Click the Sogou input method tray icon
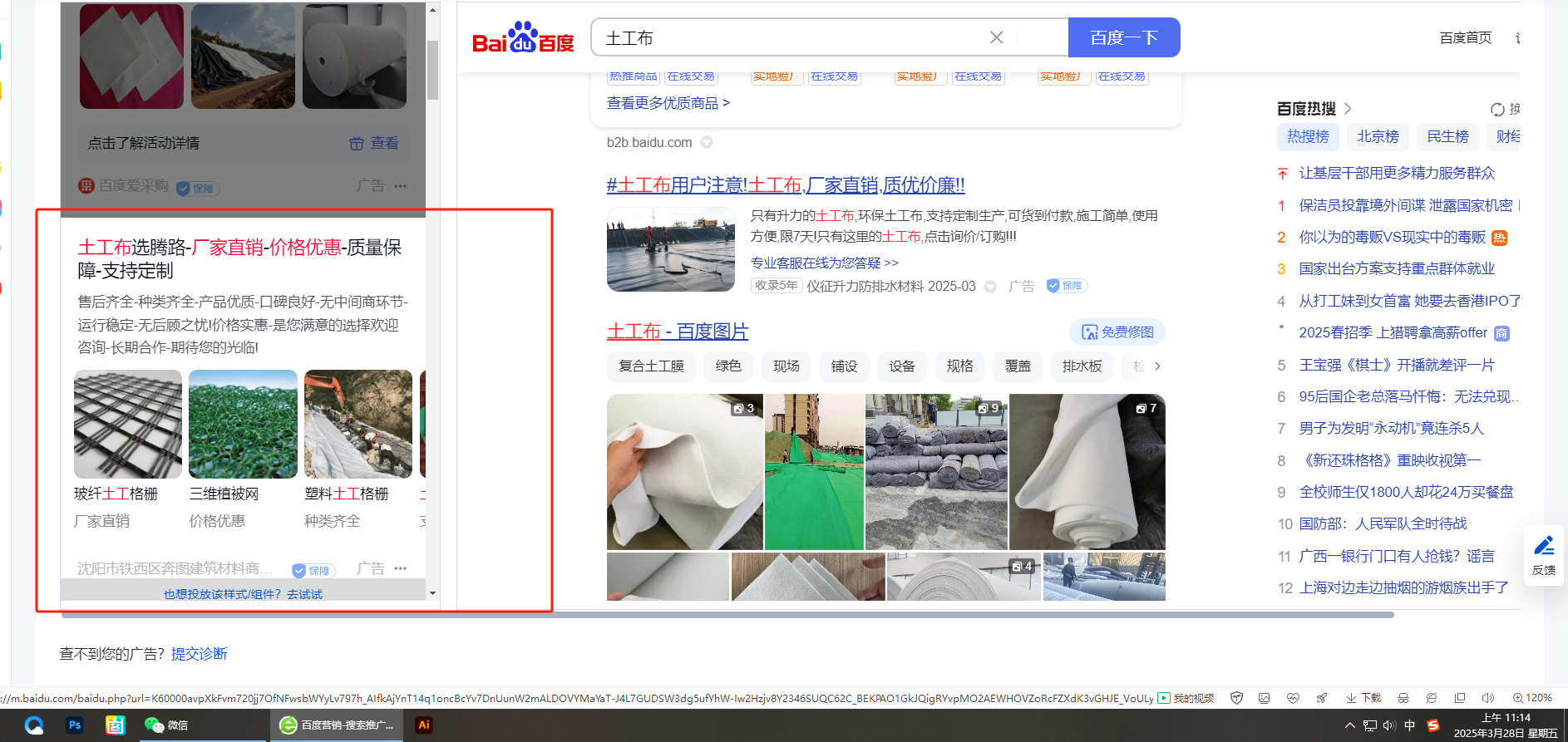The width and height of the screenshot is (1568, 742). (x=1433, y=725)
